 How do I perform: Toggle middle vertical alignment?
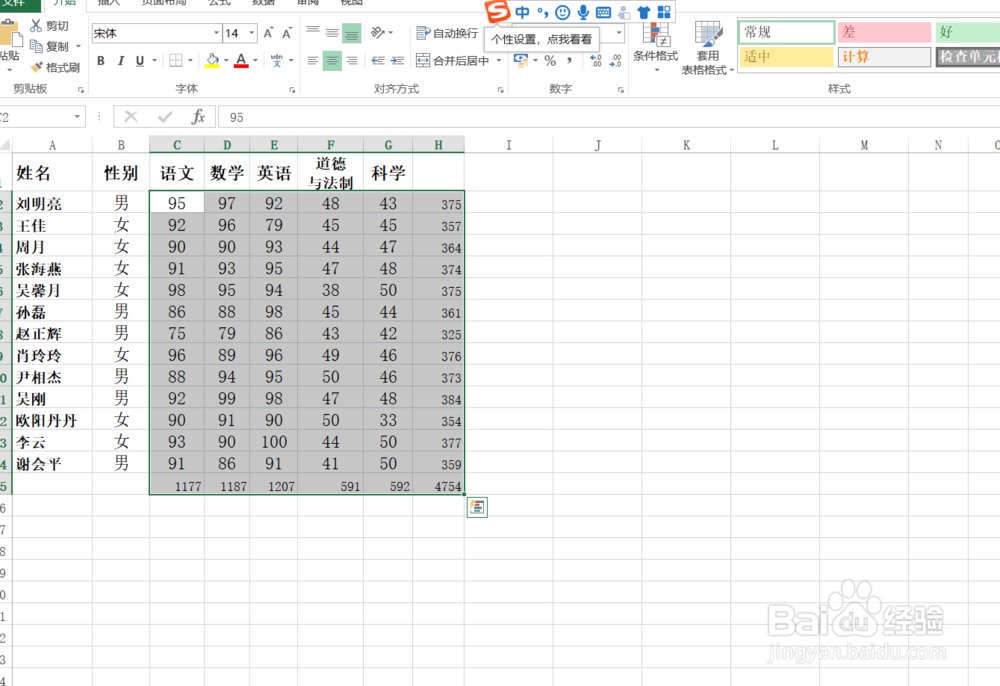332,33
